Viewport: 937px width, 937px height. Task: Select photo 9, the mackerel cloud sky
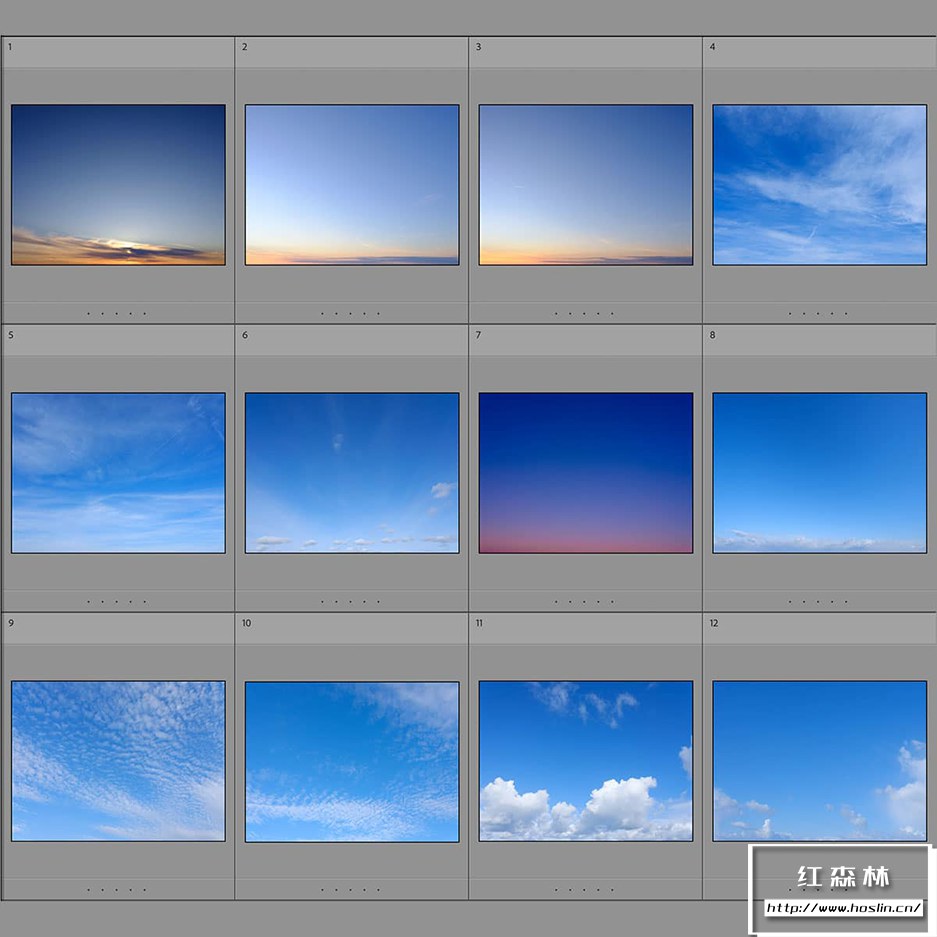[x=118, y=761]
